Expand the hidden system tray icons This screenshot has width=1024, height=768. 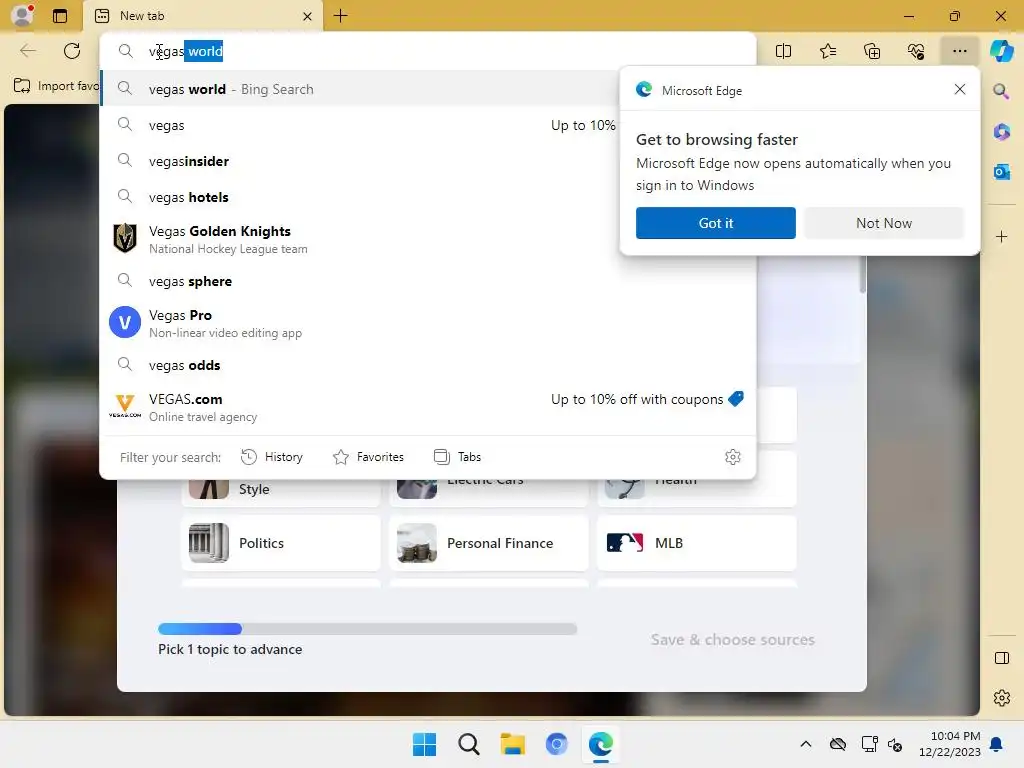tap(806, 744)
